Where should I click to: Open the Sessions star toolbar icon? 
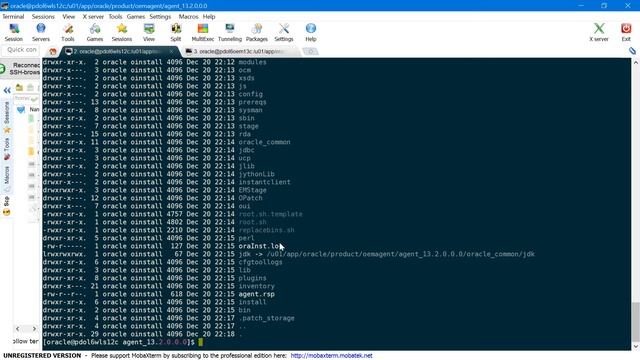coord(122,32)
